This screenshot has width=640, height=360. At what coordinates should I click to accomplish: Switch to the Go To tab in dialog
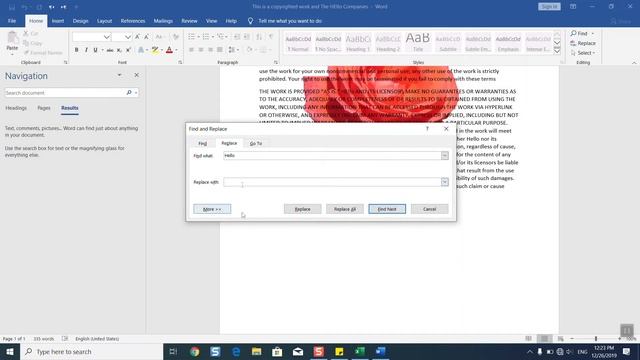pyautogui.click(x=256, y=143)
